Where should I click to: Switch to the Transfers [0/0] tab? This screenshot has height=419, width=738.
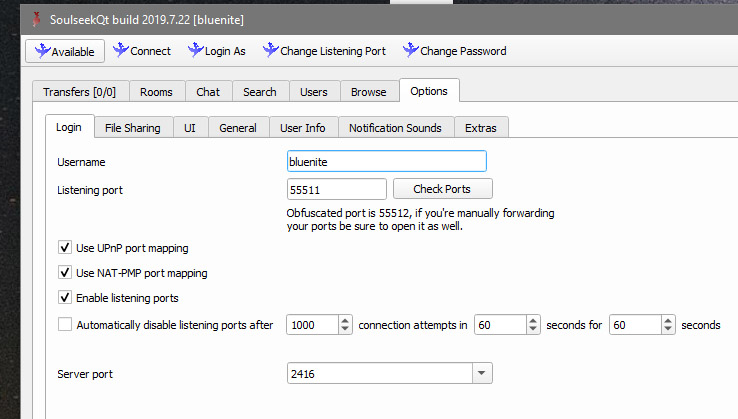click(79, 92)
